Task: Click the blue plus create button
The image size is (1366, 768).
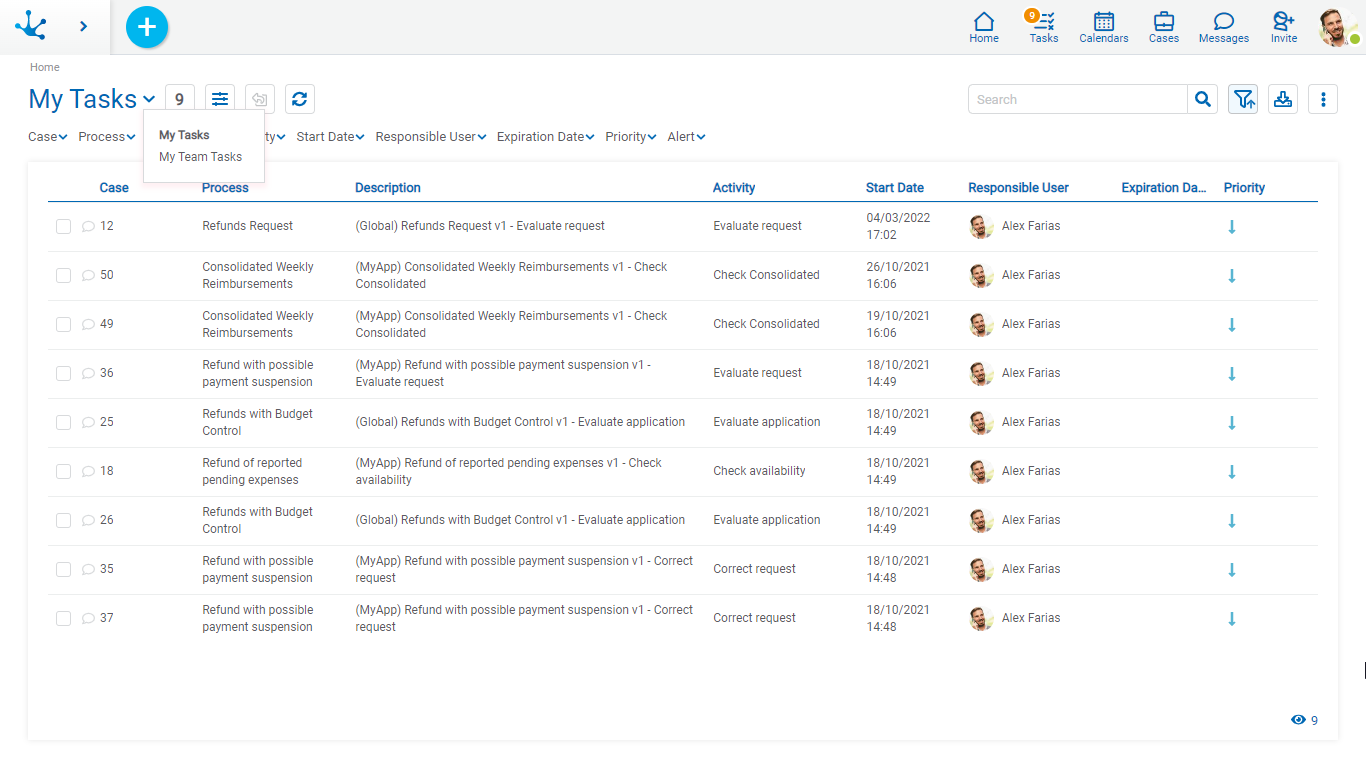Action: pos(147,27)
